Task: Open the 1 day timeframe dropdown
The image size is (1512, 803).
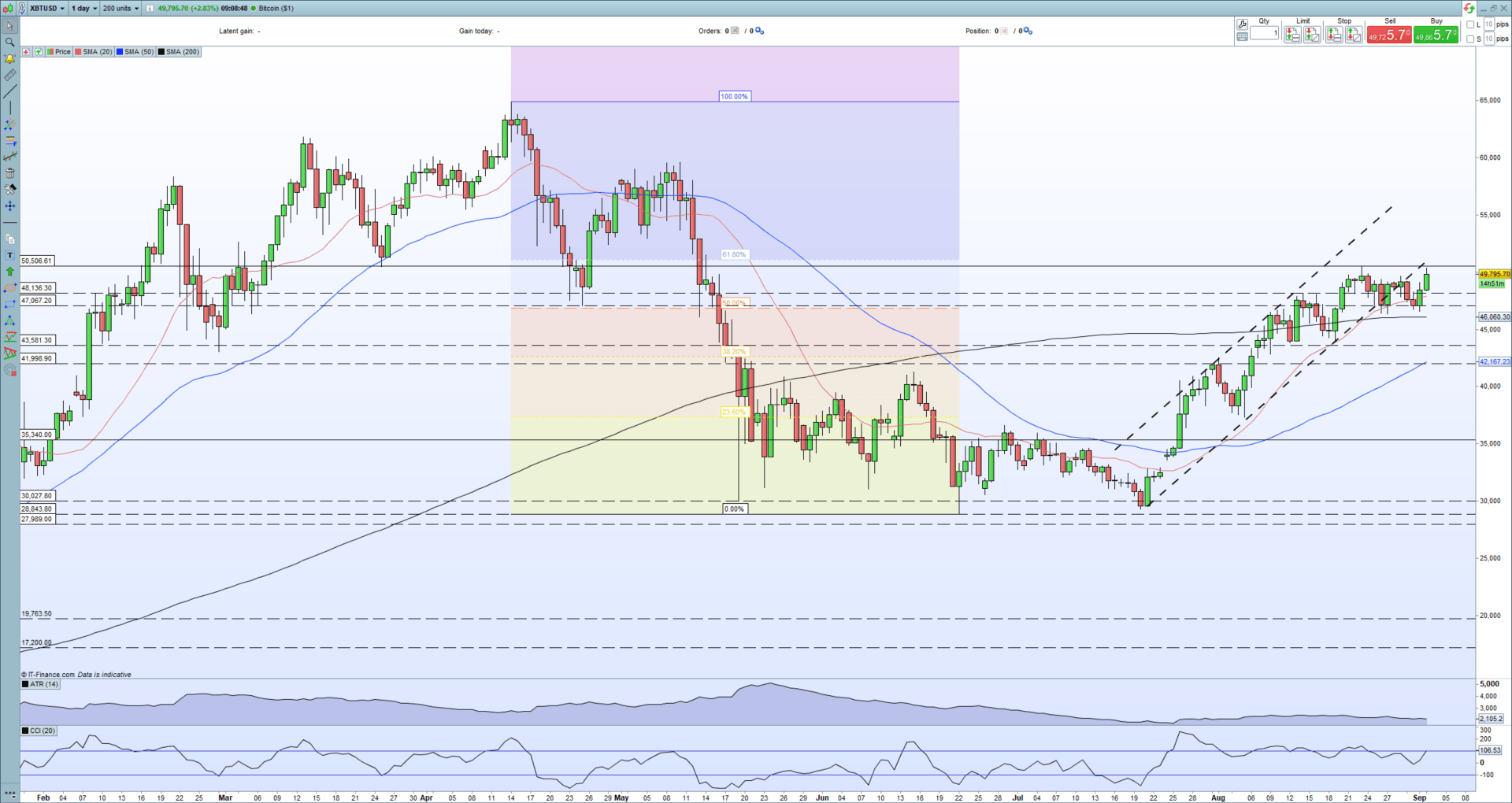Action: [84, 8]
